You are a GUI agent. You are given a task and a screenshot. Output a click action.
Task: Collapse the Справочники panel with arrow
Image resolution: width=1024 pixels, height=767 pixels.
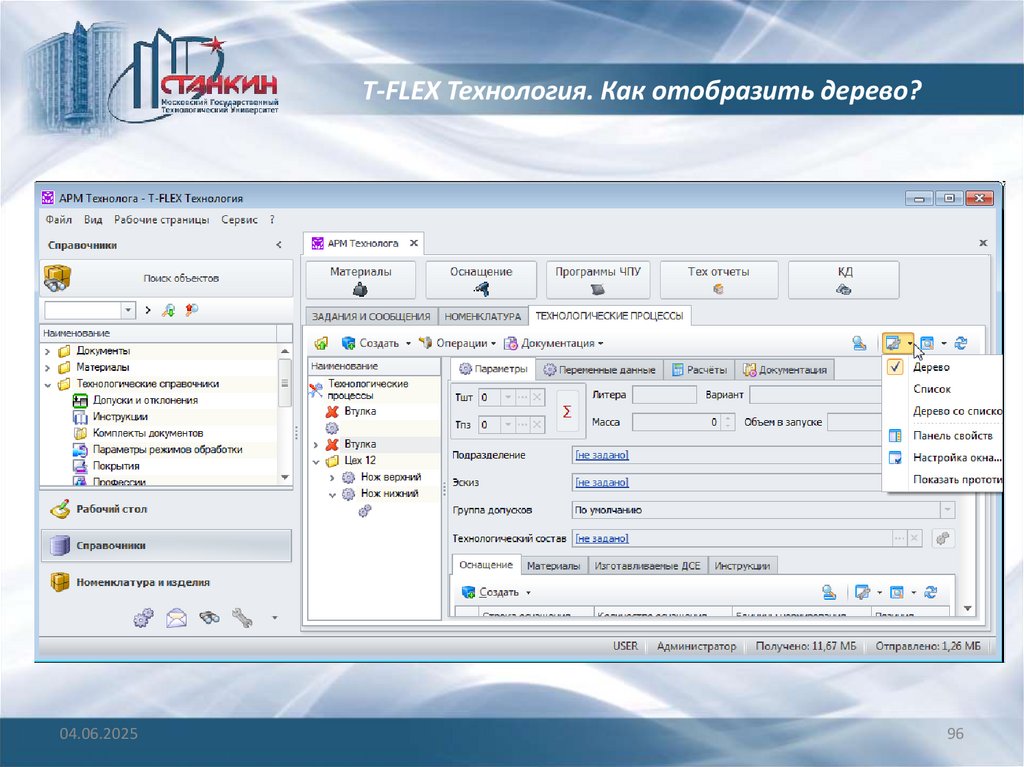point(279,245)
